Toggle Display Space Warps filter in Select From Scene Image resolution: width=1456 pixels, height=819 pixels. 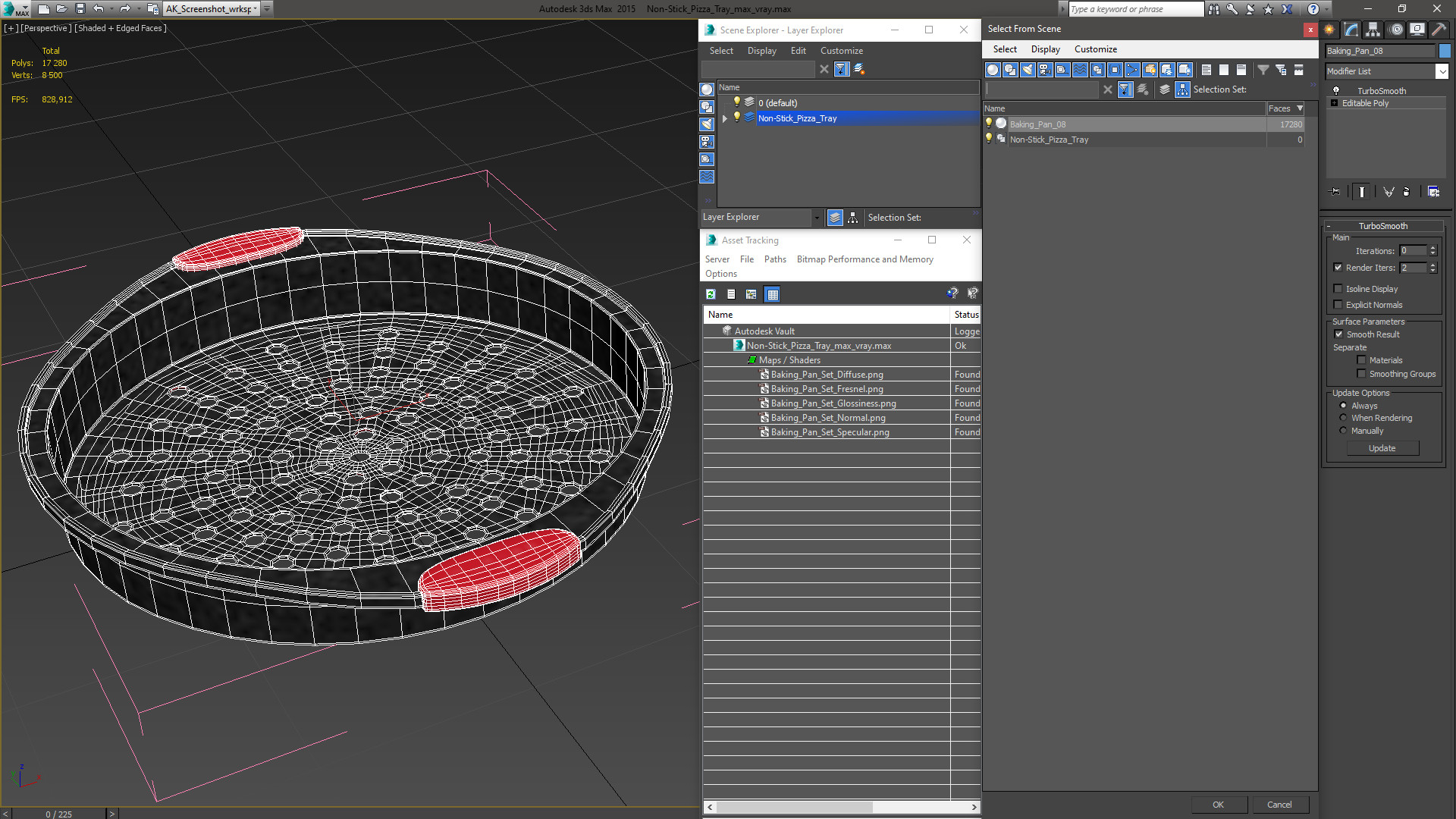(1080, 70)
